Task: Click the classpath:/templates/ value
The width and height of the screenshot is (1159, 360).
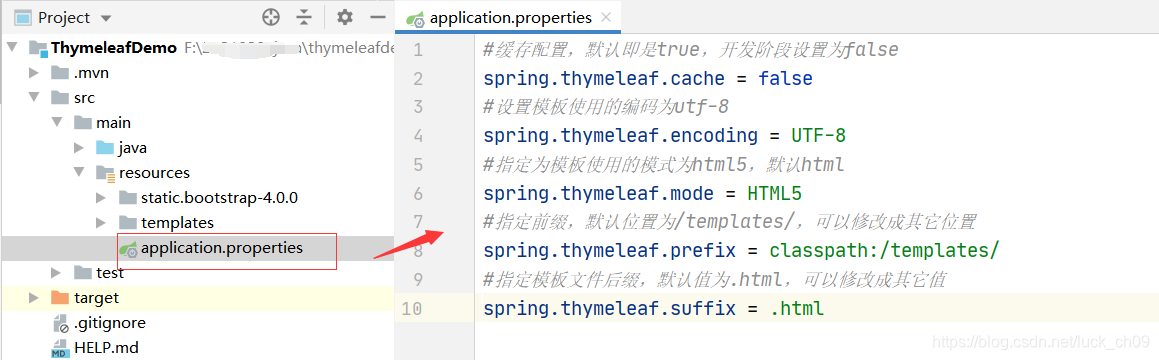Action: click(885, 251)
